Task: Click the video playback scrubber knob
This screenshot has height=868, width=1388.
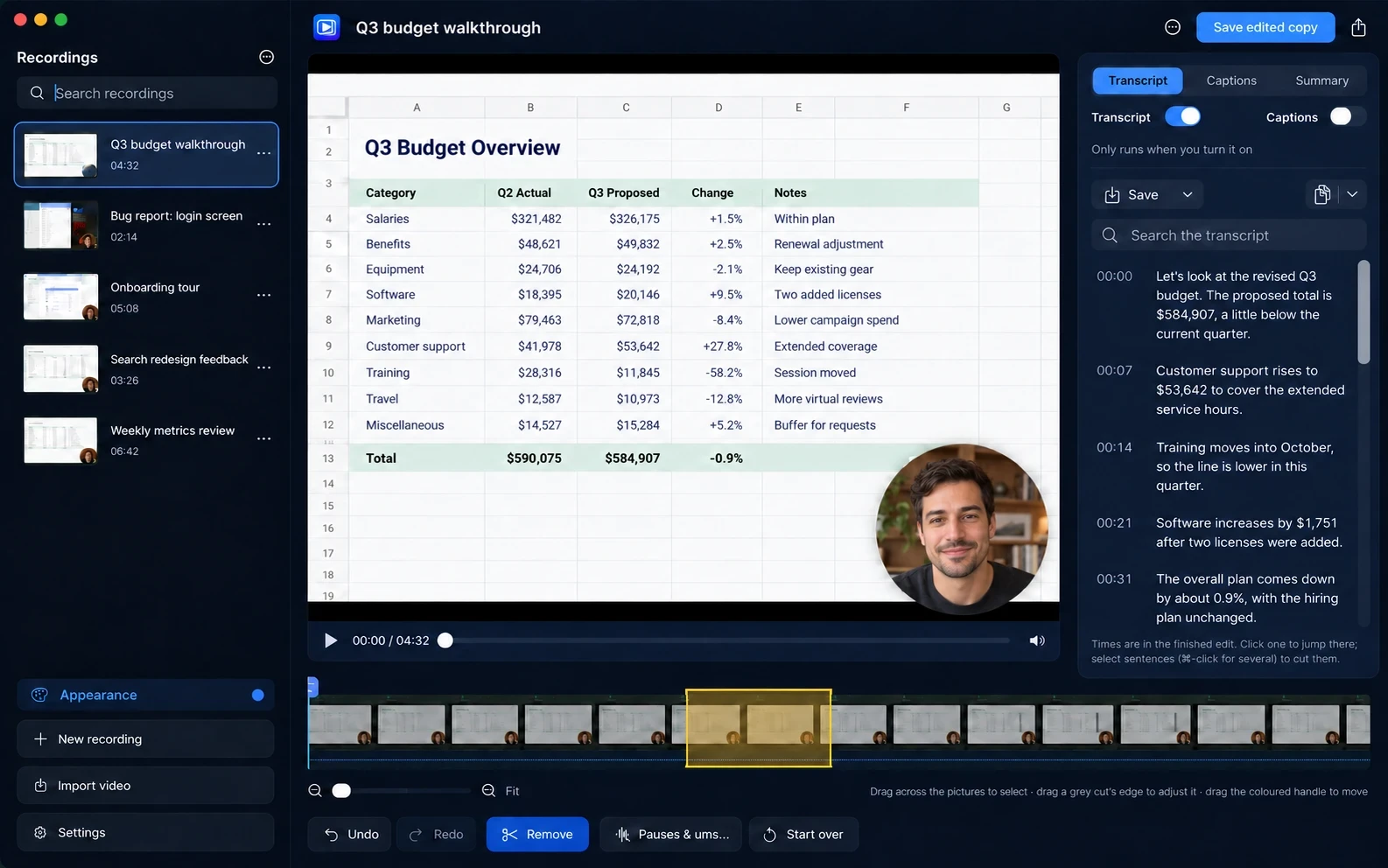Action: coord(445,640)
